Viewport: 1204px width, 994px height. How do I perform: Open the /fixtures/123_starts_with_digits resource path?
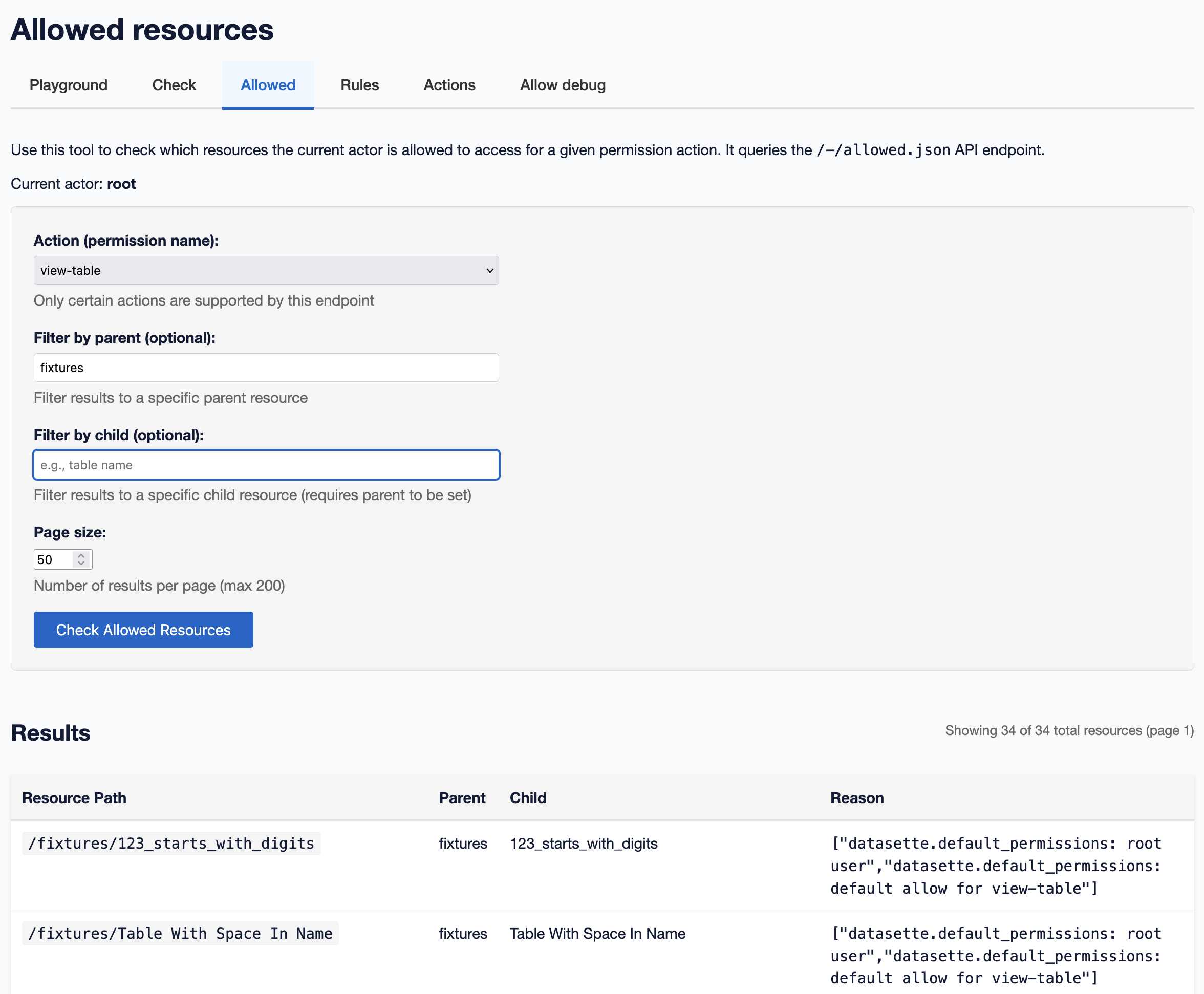[170, 843]
